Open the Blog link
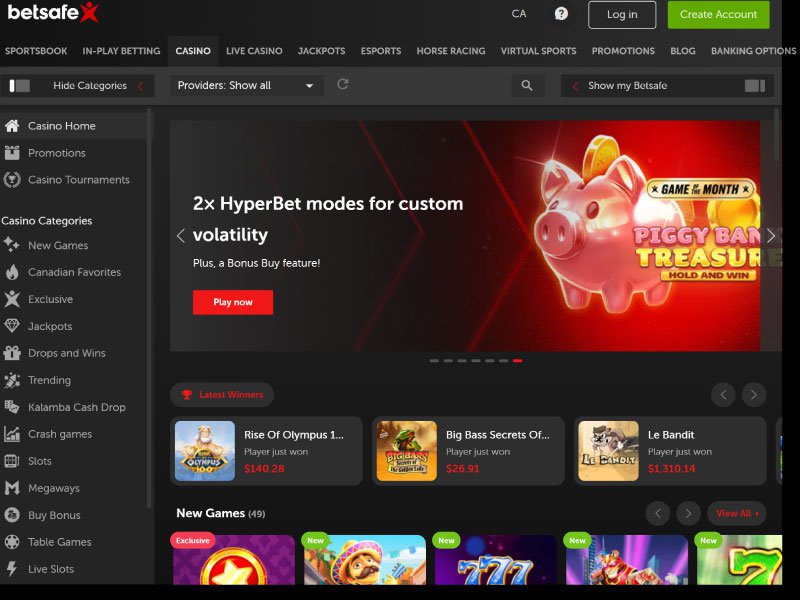Image resolution: width=800 pixels, height=600 pixels. (683, 51)
